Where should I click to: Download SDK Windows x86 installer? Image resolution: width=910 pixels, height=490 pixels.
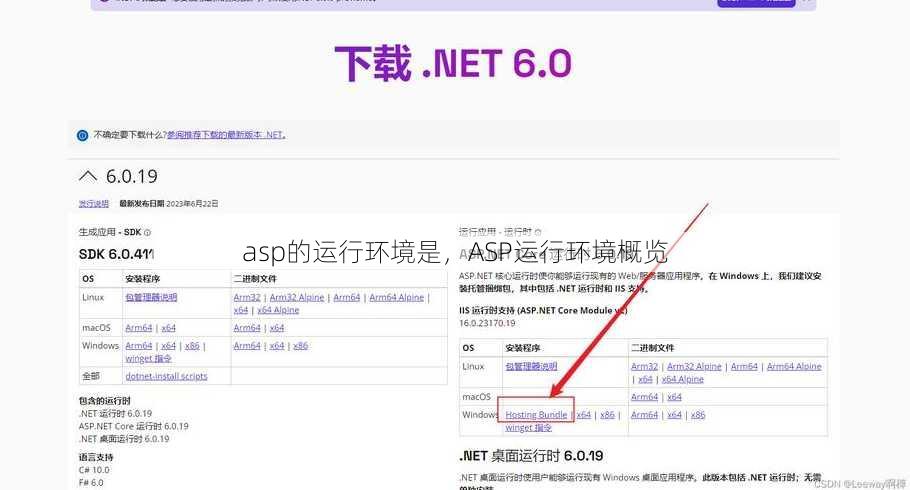[x=192, y=346]
